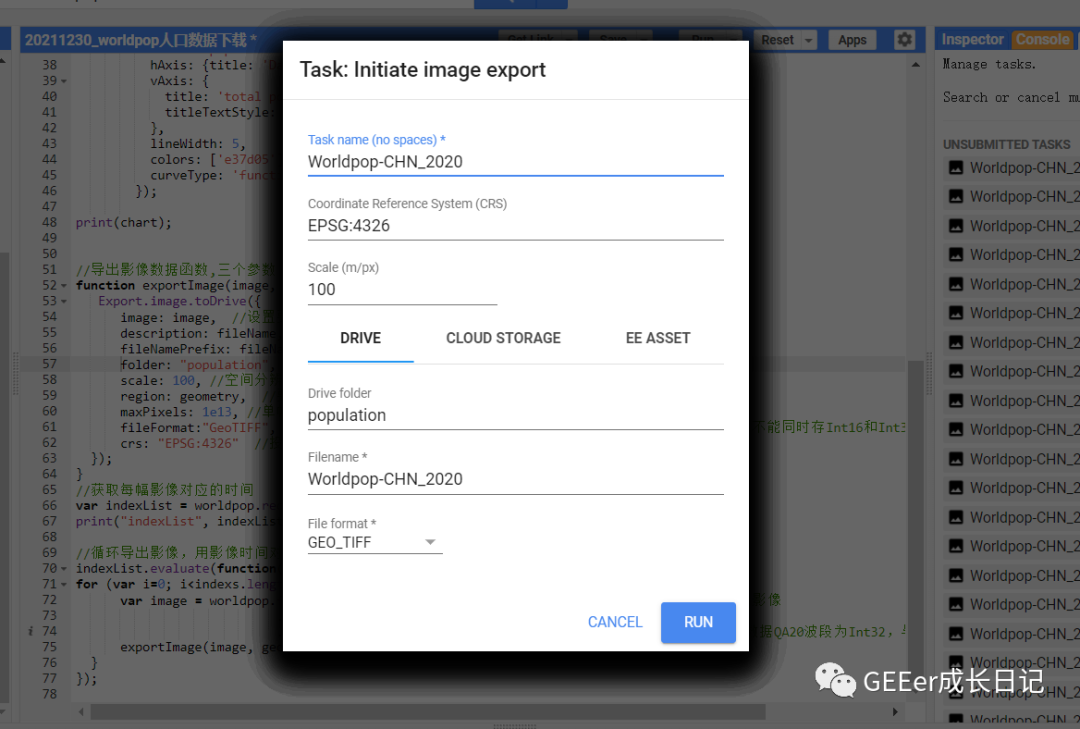Click line number 57 in the gutter
This screenshot has height=729, width=1080.
(50, 364)
